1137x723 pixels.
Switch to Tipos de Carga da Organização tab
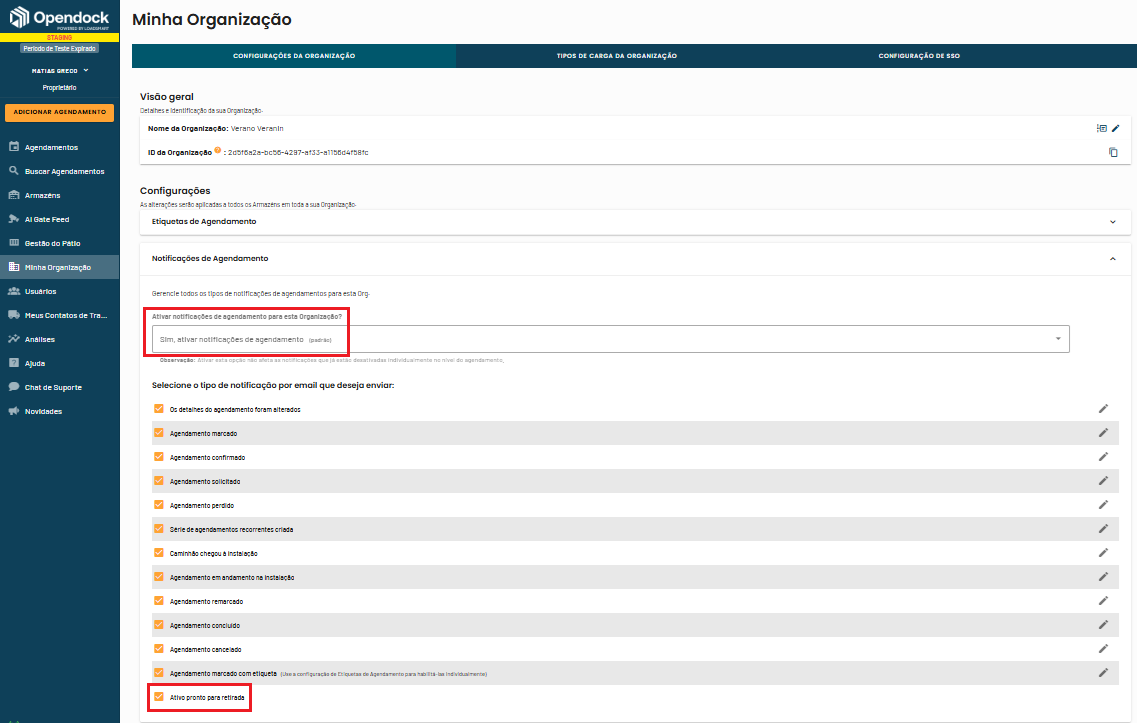tap(616, 56)
